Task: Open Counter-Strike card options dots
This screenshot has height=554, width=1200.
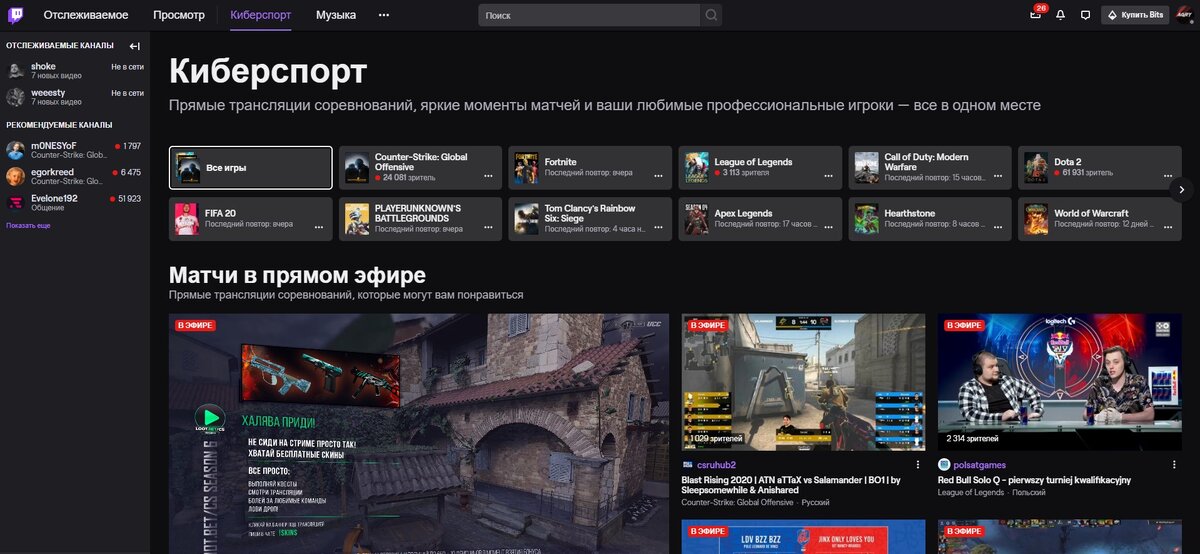Action: 489,175
